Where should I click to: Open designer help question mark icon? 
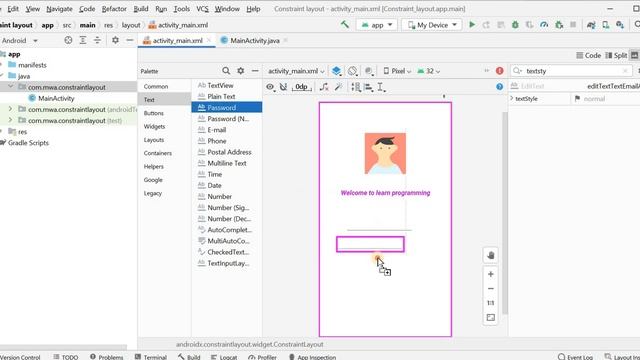(x=500, y=87)
